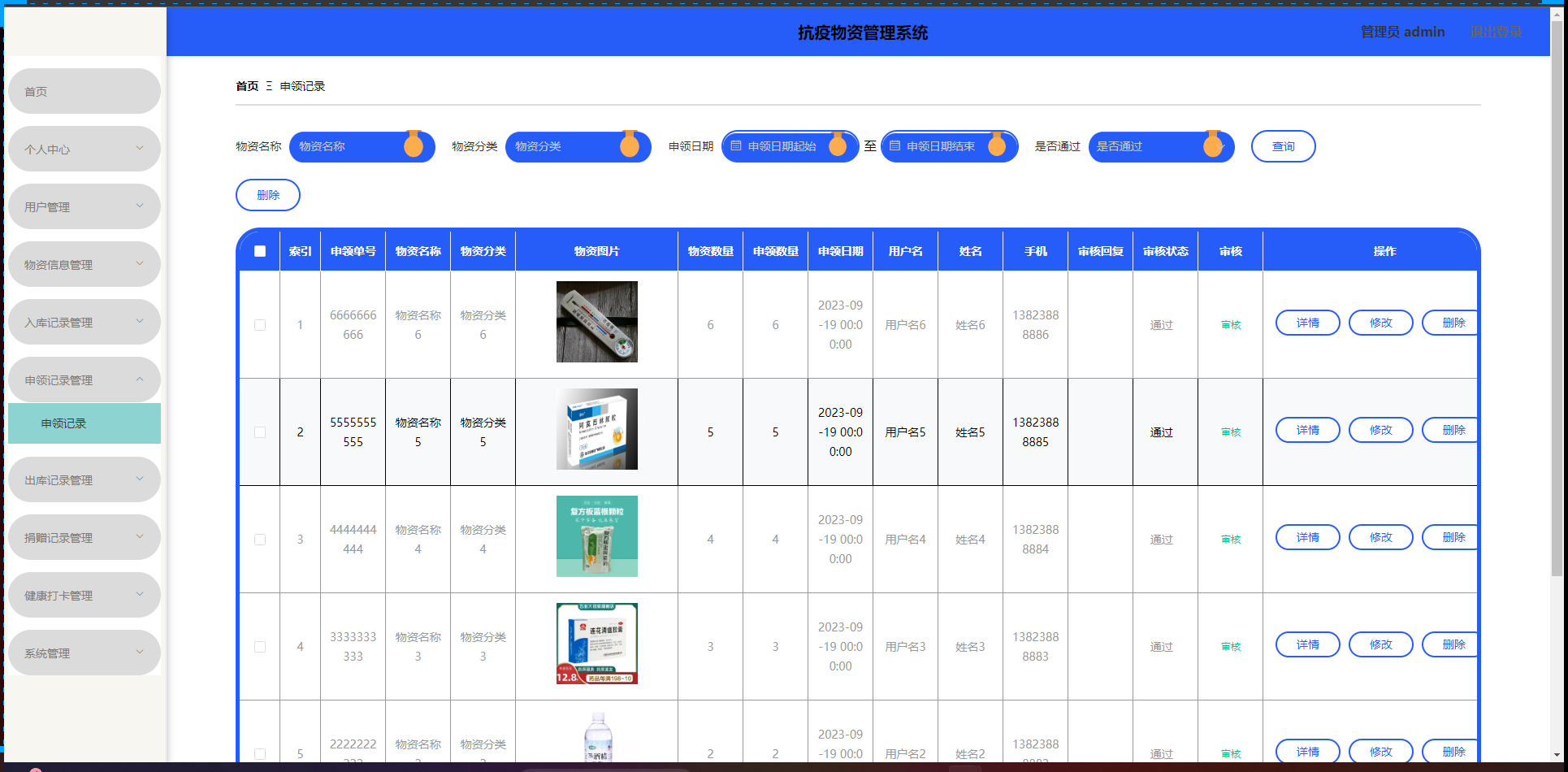Click 修改 for the 用户名5 row
1568x772 pixels.
[x=1381, y=430]
